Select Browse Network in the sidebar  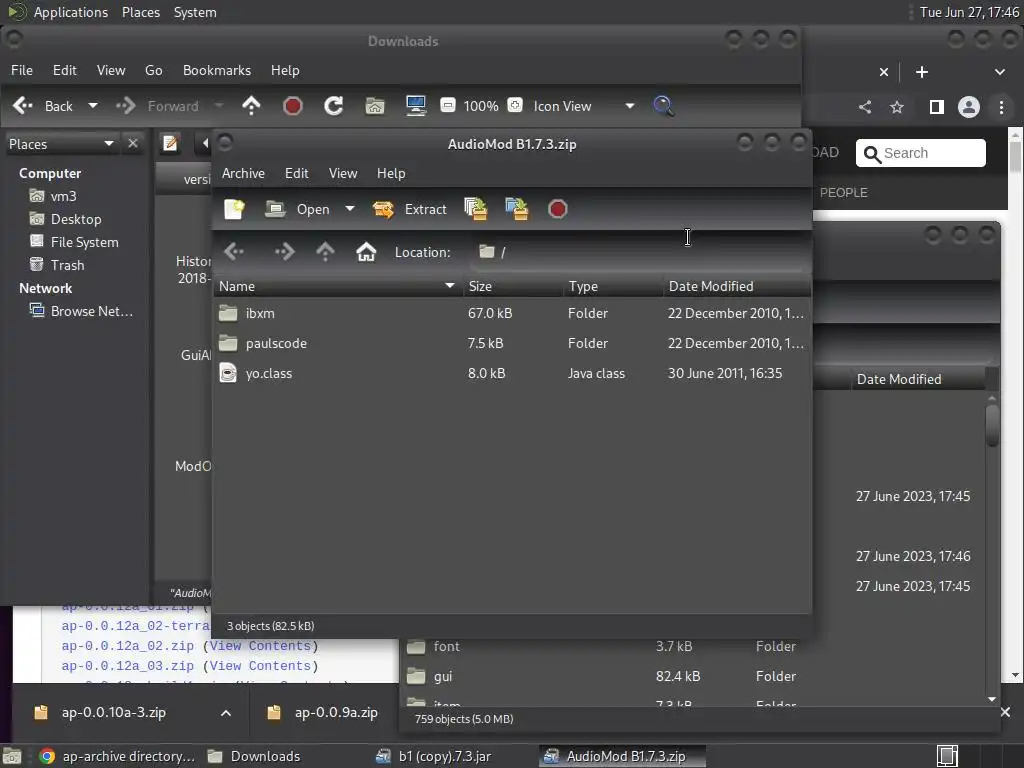[x=81, y=312]
